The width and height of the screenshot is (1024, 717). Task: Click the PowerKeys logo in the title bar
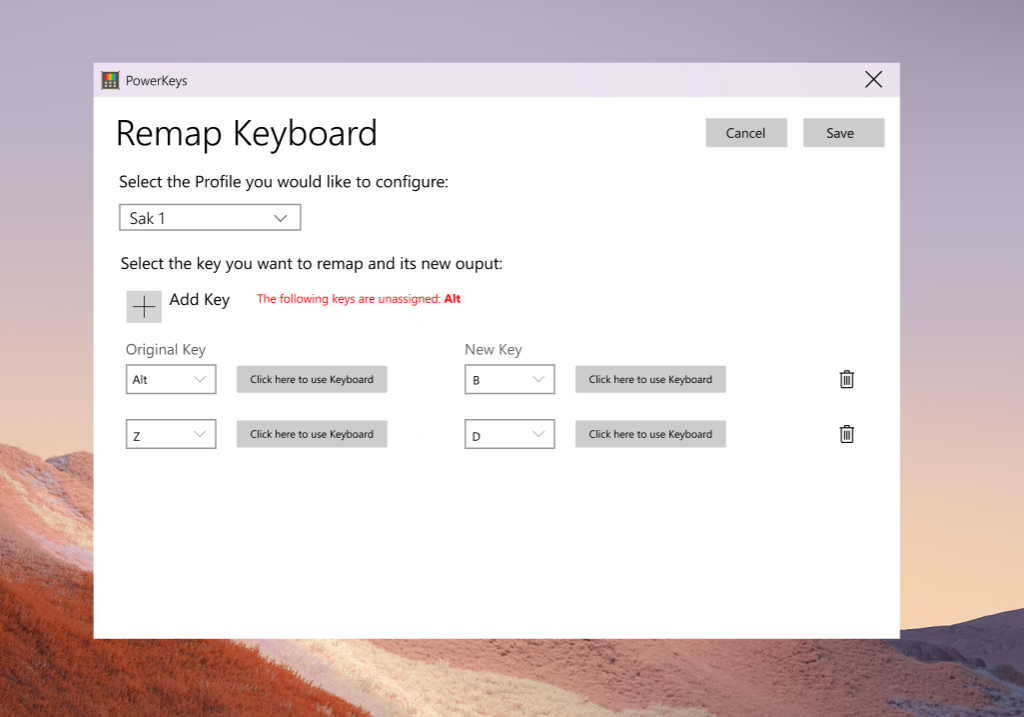tap(109, 80)
